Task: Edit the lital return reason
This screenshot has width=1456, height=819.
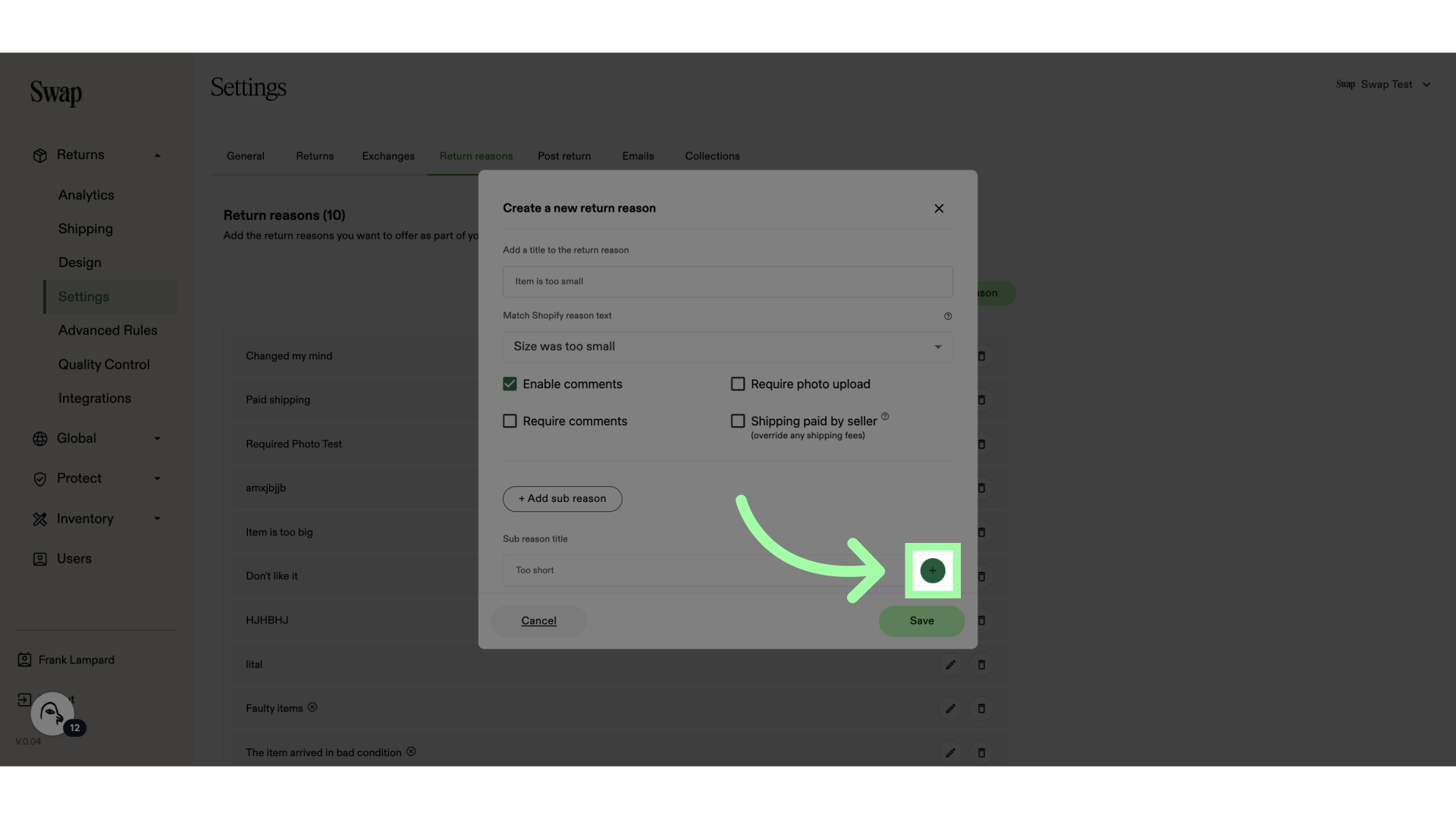Action: pyautogui.click(x=950, y=665)
